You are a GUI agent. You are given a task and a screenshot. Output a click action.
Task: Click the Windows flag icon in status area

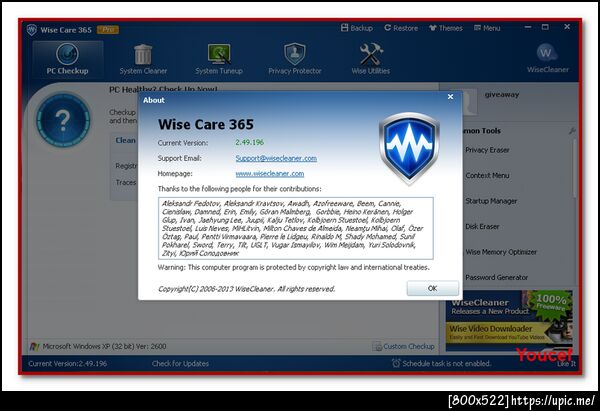tap(34, 347)
